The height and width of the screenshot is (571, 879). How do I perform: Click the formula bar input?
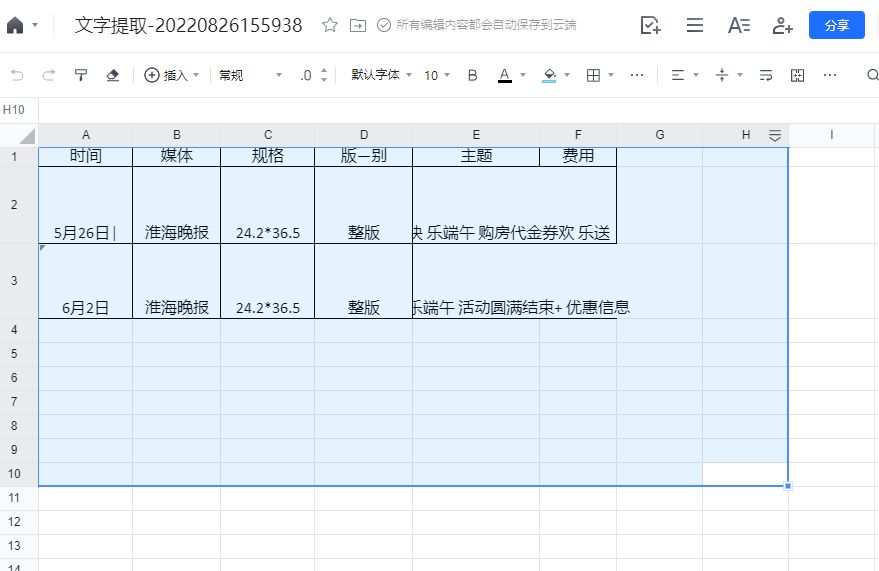(459, 110)
